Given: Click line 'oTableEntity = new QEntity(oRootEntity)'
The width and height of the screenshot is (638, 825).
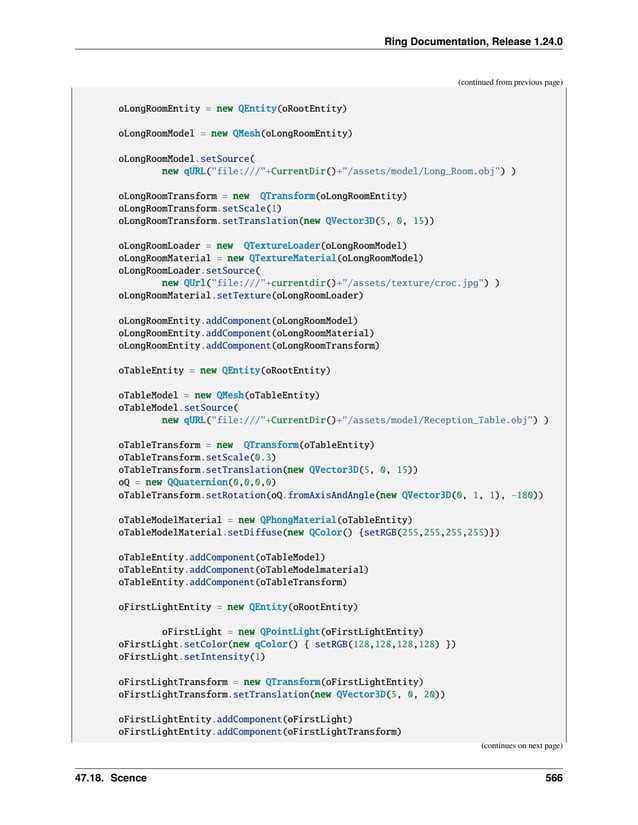Looking at the screenshot, I should (224, 370).
